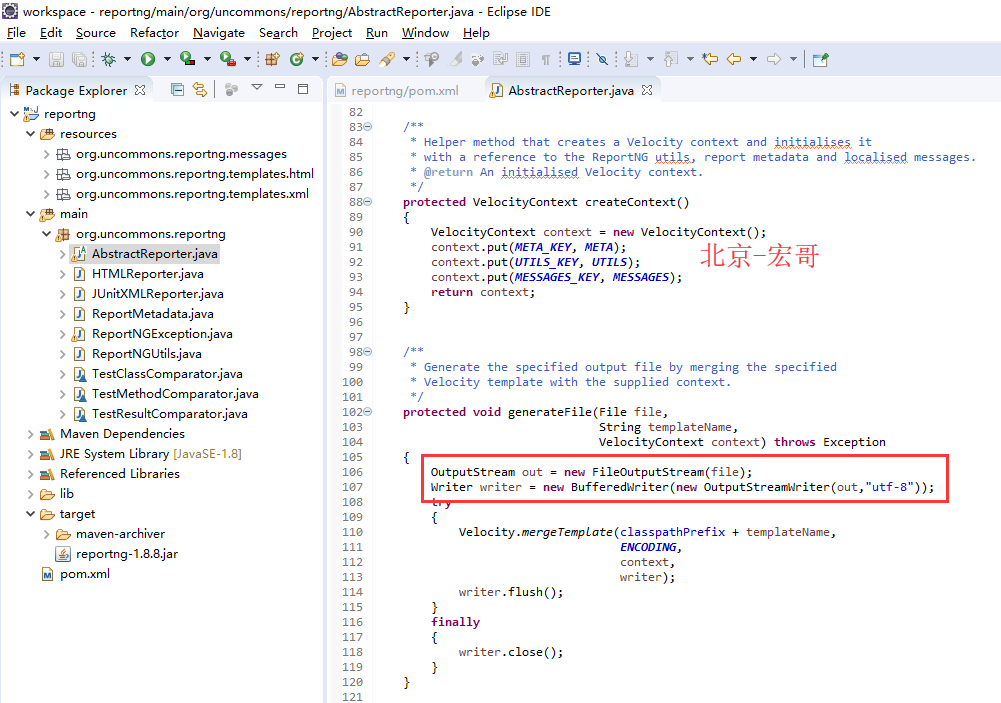Click the Skip All Breakpoints icon
1001x703 pixels.
pos(601,59)
